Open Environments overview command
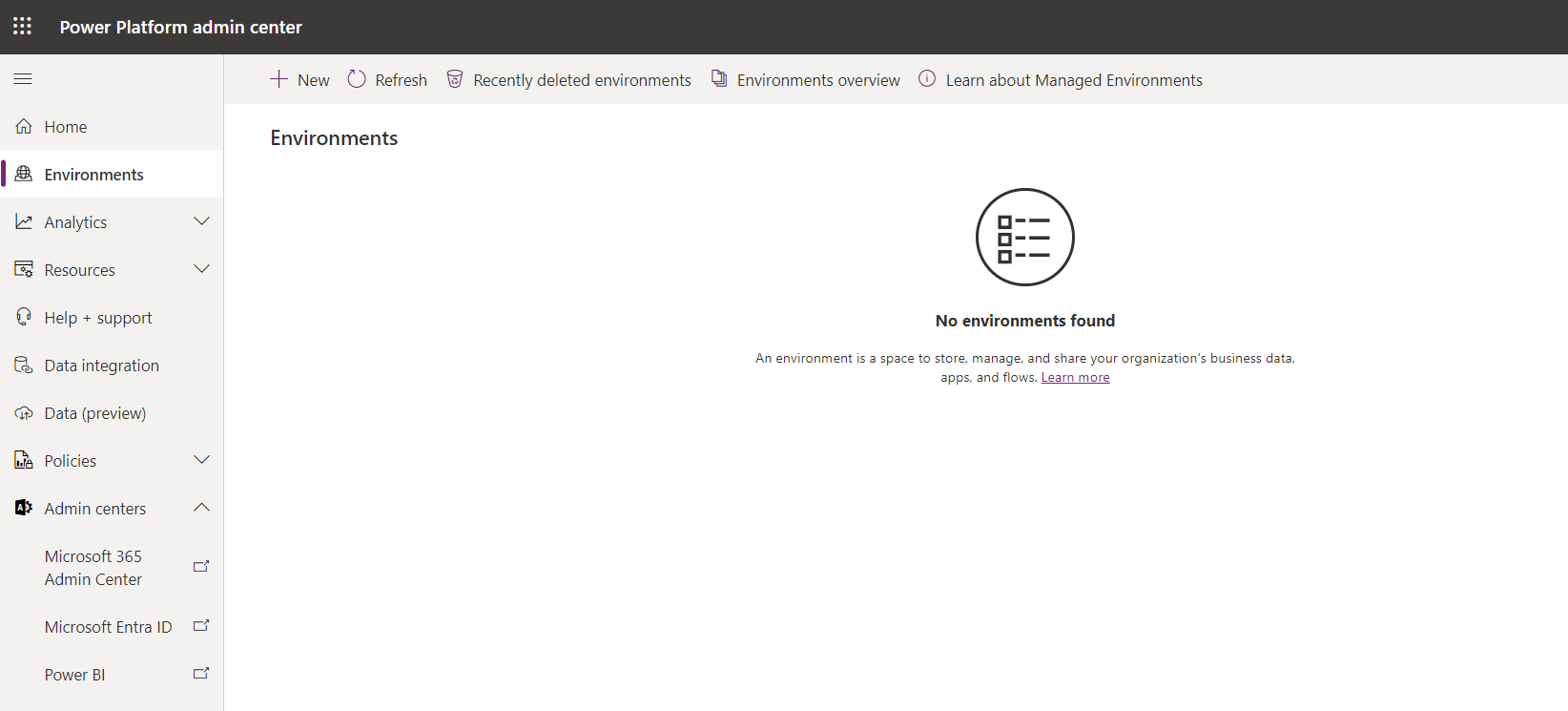Image resolution: width=1568 pixels, height=711 pixels. (805, 79)
